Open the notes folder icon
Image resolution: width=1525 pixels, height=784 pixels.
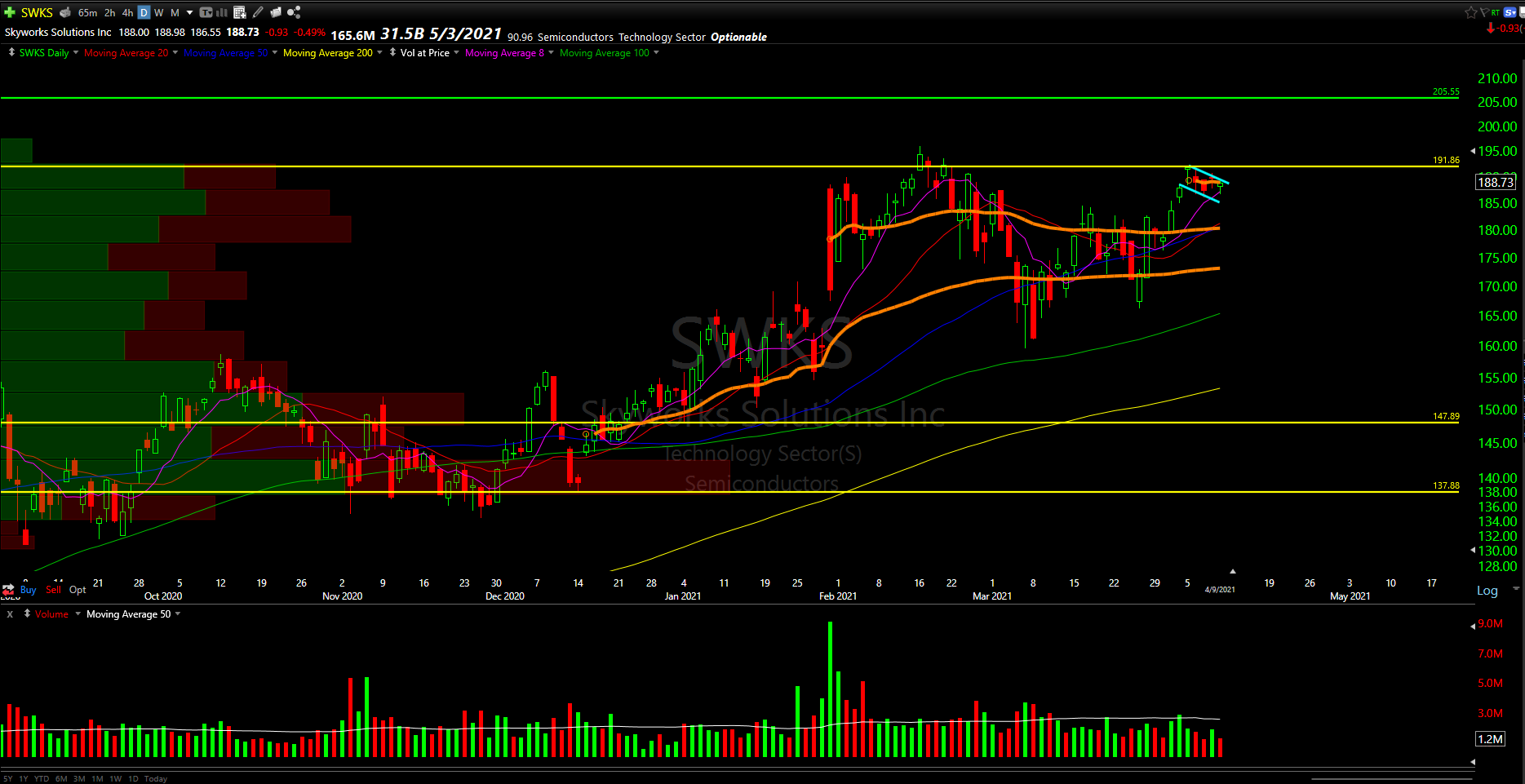(x=276, y=12)
